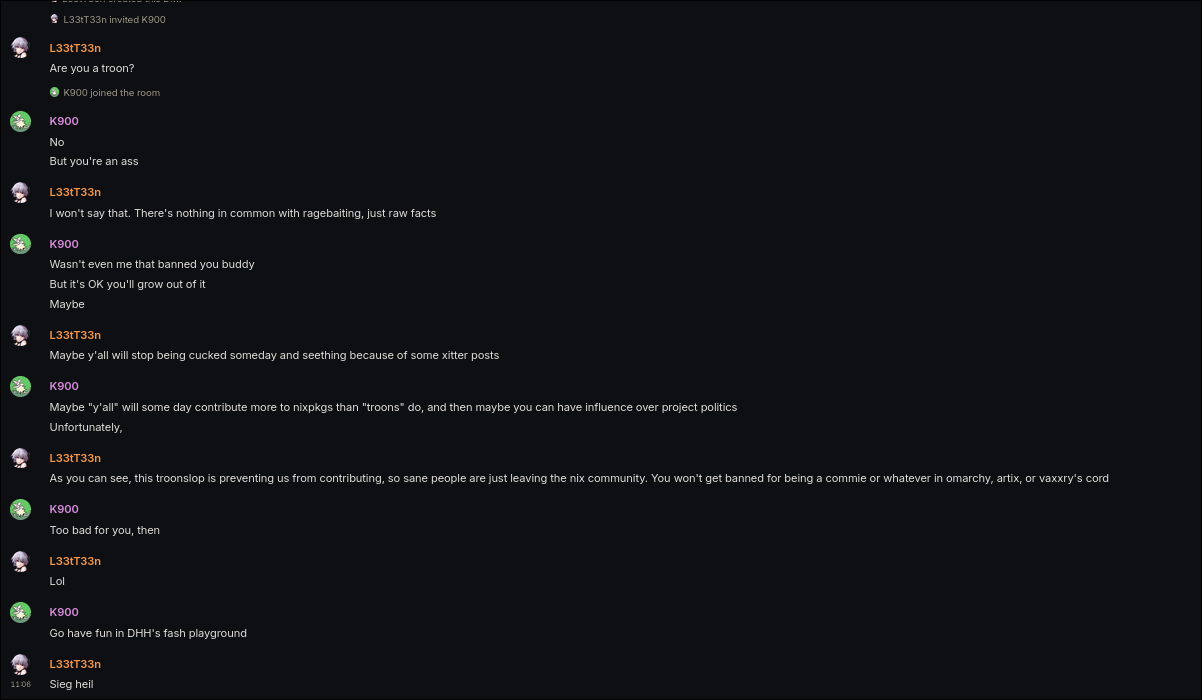Open K900 username above "Too bad for you, then"
This screenshot has width=1202, height=700.
tap(64, 509)
